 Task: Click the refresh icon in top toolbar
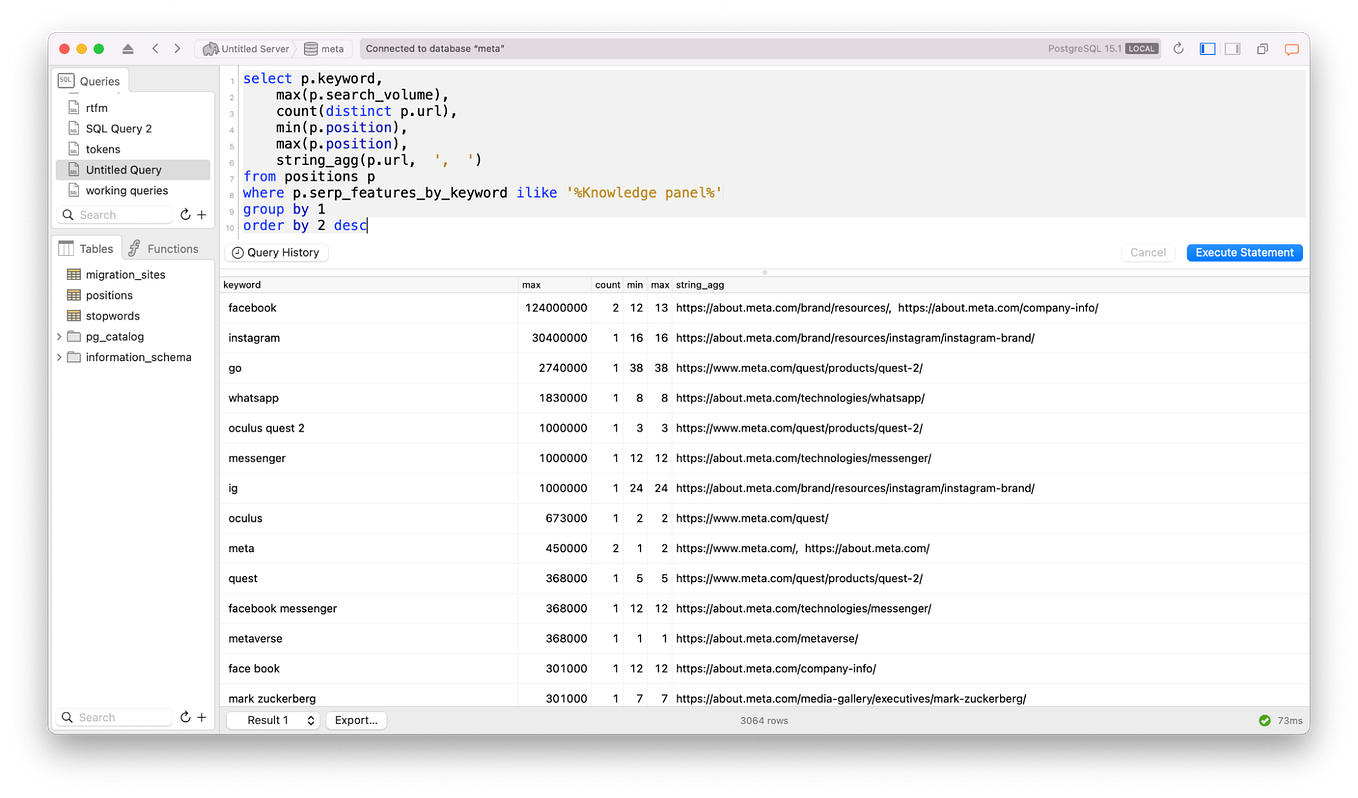tap(1178, 49)
